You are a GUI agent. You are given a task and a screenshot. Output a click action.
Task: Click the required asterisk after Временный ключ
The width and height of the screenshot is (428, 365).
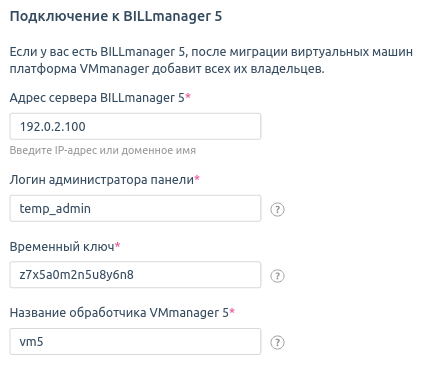117,245
